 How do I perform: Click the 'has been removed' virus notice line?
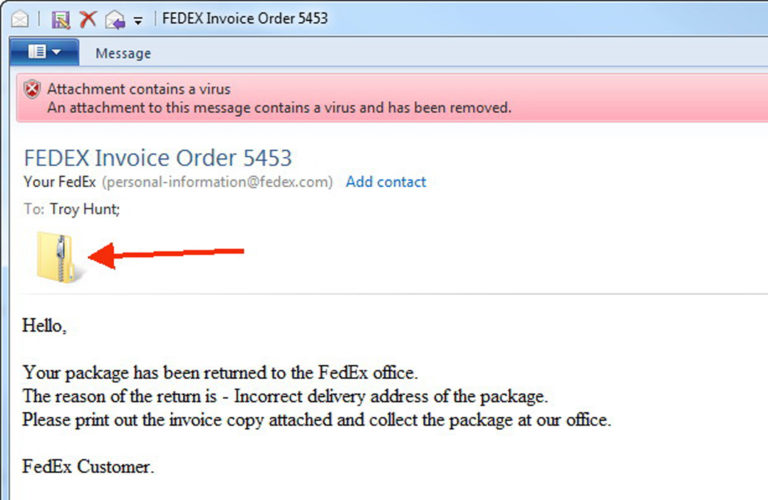click(279, 107)
